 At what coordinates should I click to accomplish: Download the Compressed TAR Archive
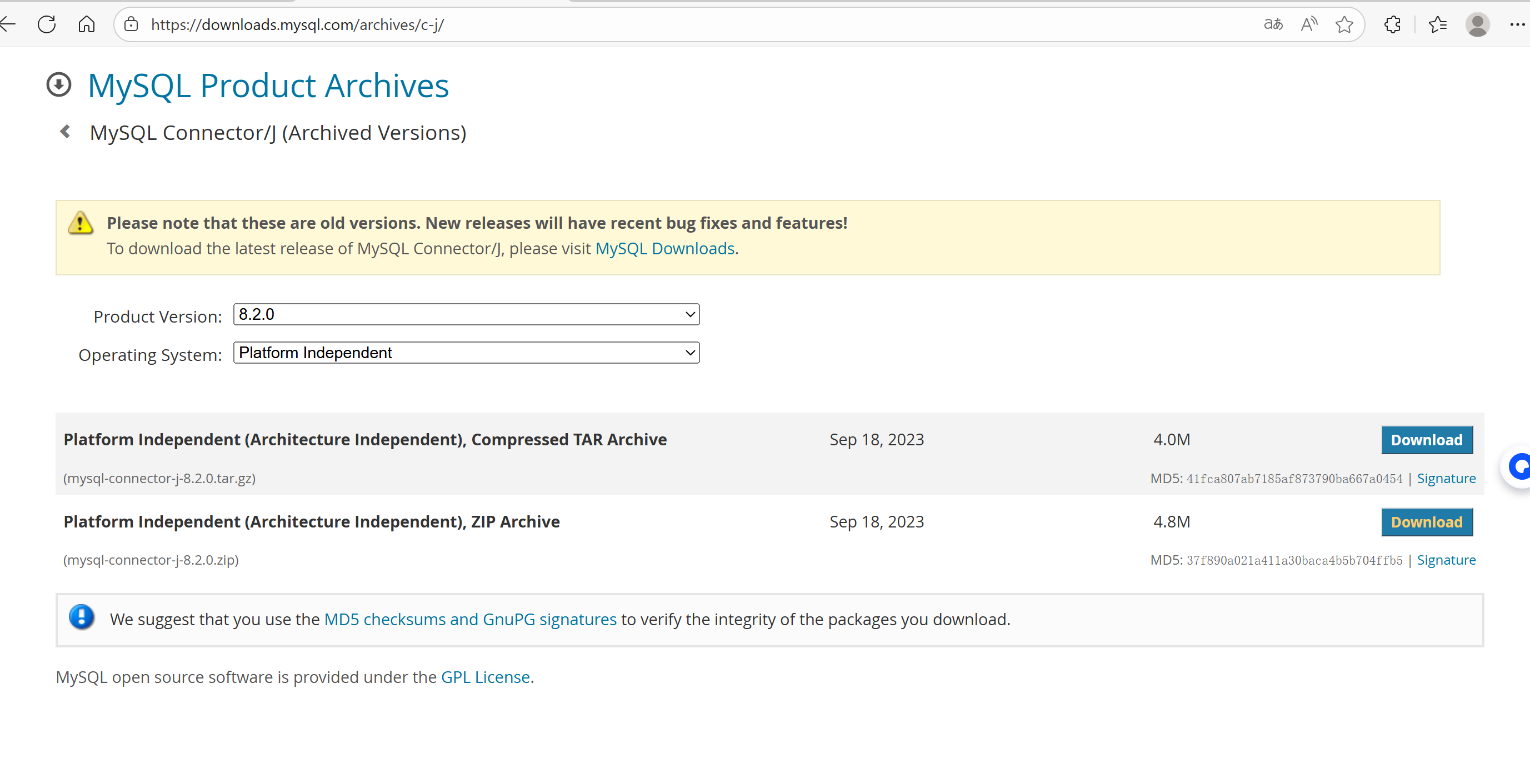tap(1427, 440)
